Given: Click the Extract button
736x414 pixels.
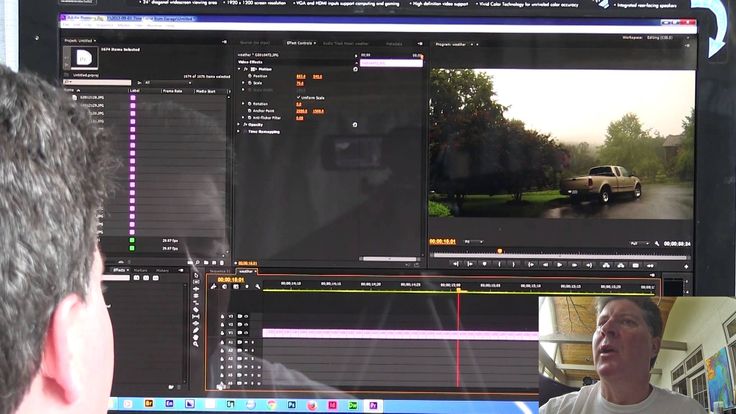Looking at the screenshot, I should [x=621, y=265].
